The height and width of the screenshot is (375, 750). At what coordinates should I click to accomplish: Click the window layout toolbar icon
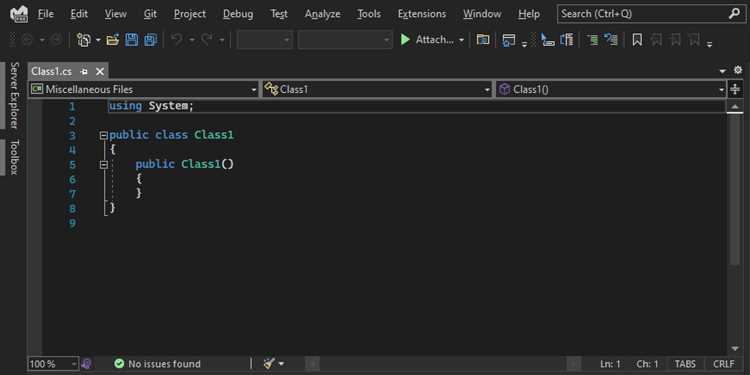508,40
